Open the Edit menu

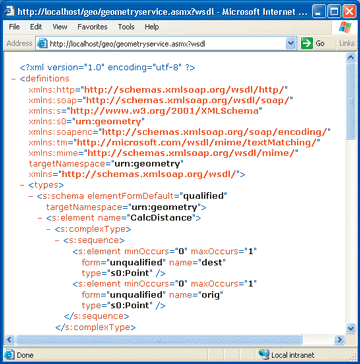[36, 27]
